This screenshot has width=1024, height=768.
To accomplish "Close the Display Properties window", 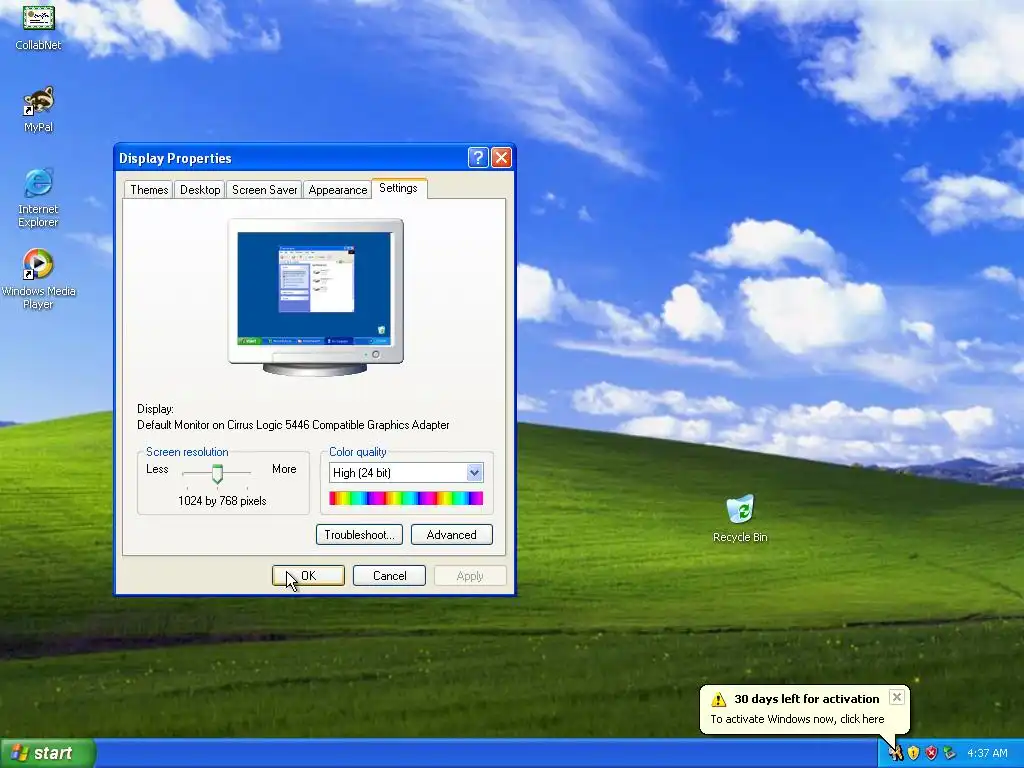I will click(501, 157).
